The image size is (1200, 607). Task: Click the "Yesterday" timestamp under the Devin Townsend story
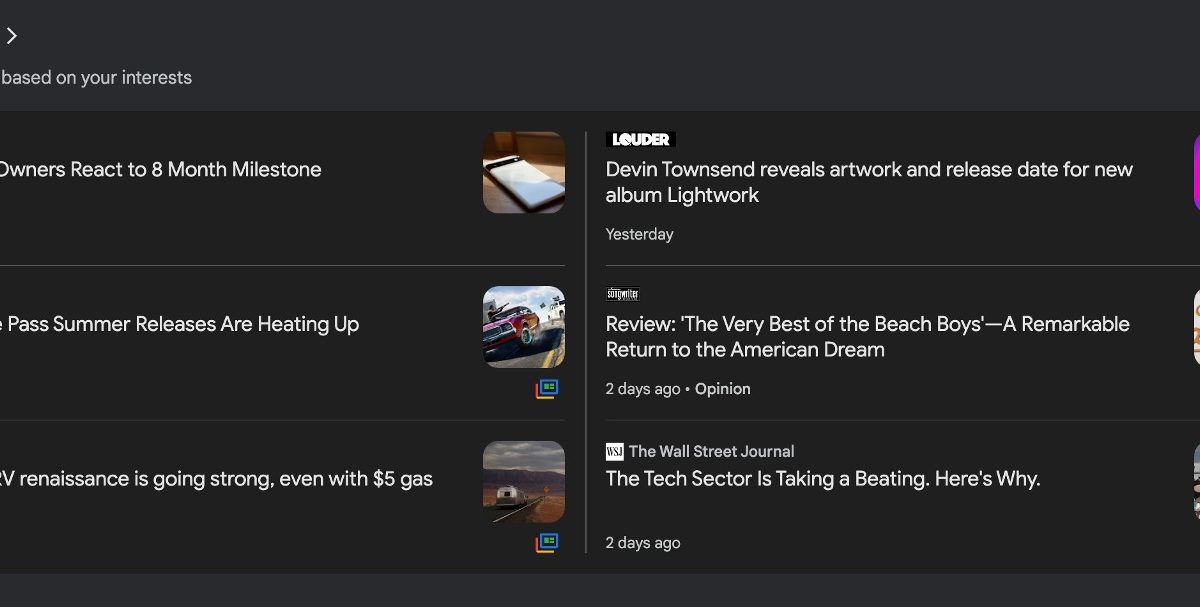(639, 234)
